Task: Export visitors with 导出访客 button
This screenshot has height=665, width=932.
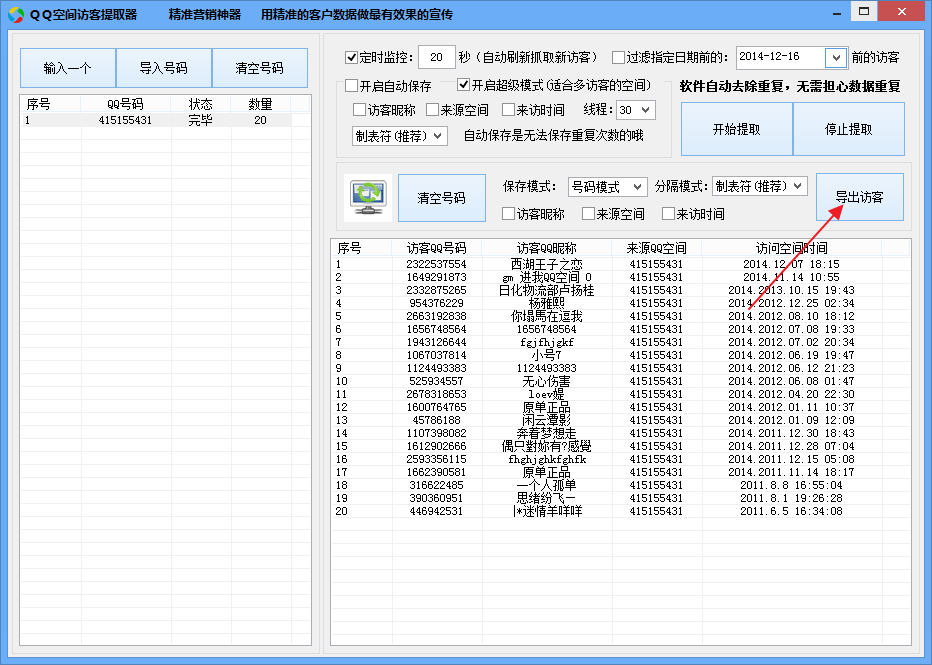Action: click(x=859, y=197)
